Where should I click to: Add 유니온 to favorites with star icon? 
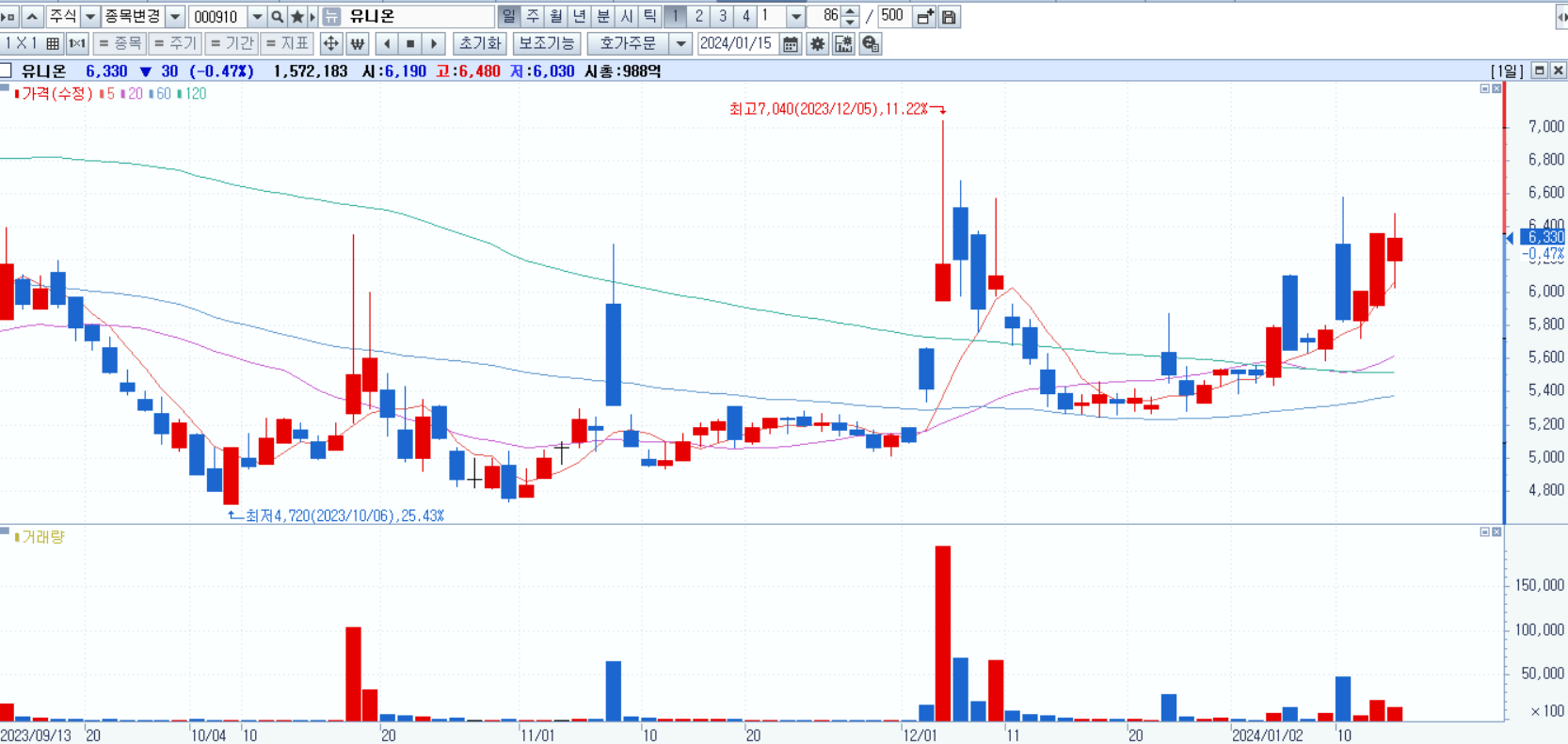click(297, 17)
